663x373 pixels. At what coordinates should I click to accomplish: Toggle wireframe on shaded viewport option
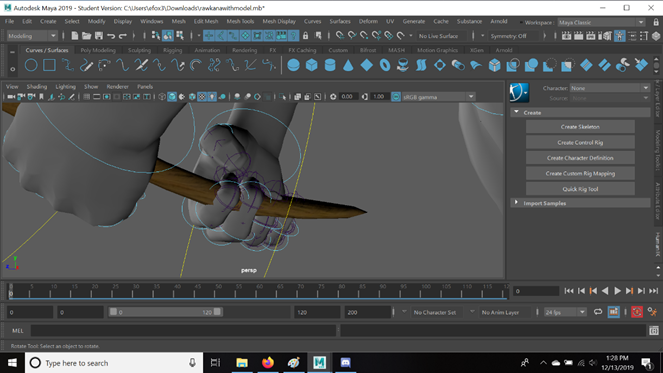click(x=192, y=97)
